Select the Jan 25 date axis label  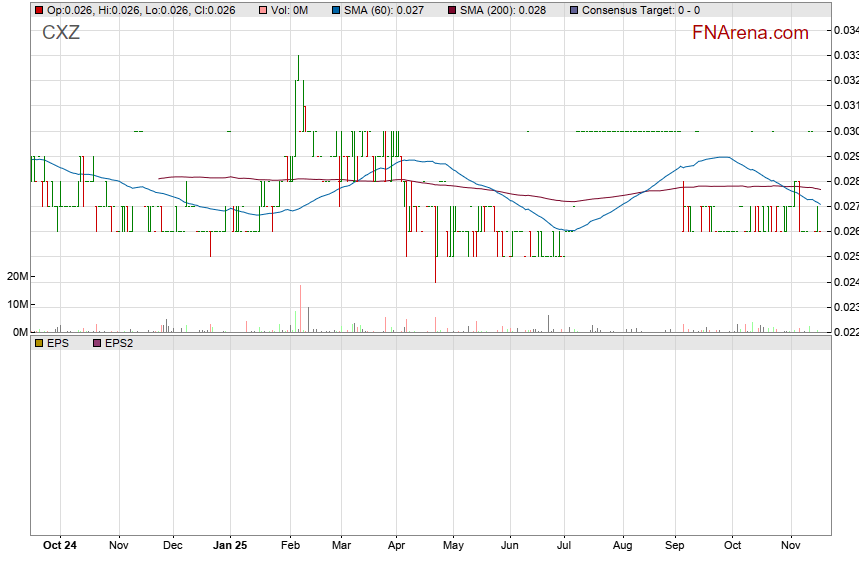coord(231,546)
